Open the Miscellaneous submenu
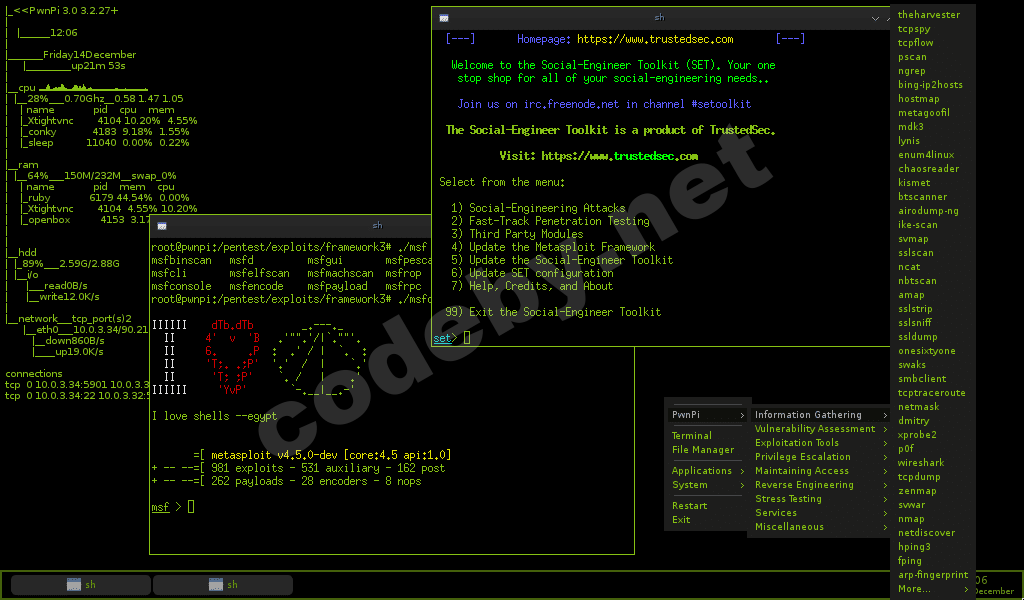 821,527
